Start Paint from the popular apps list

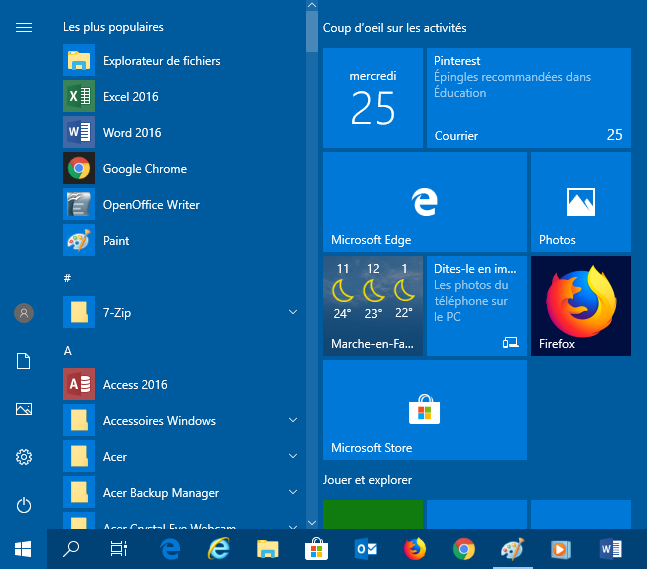click(x=182, y=241)
